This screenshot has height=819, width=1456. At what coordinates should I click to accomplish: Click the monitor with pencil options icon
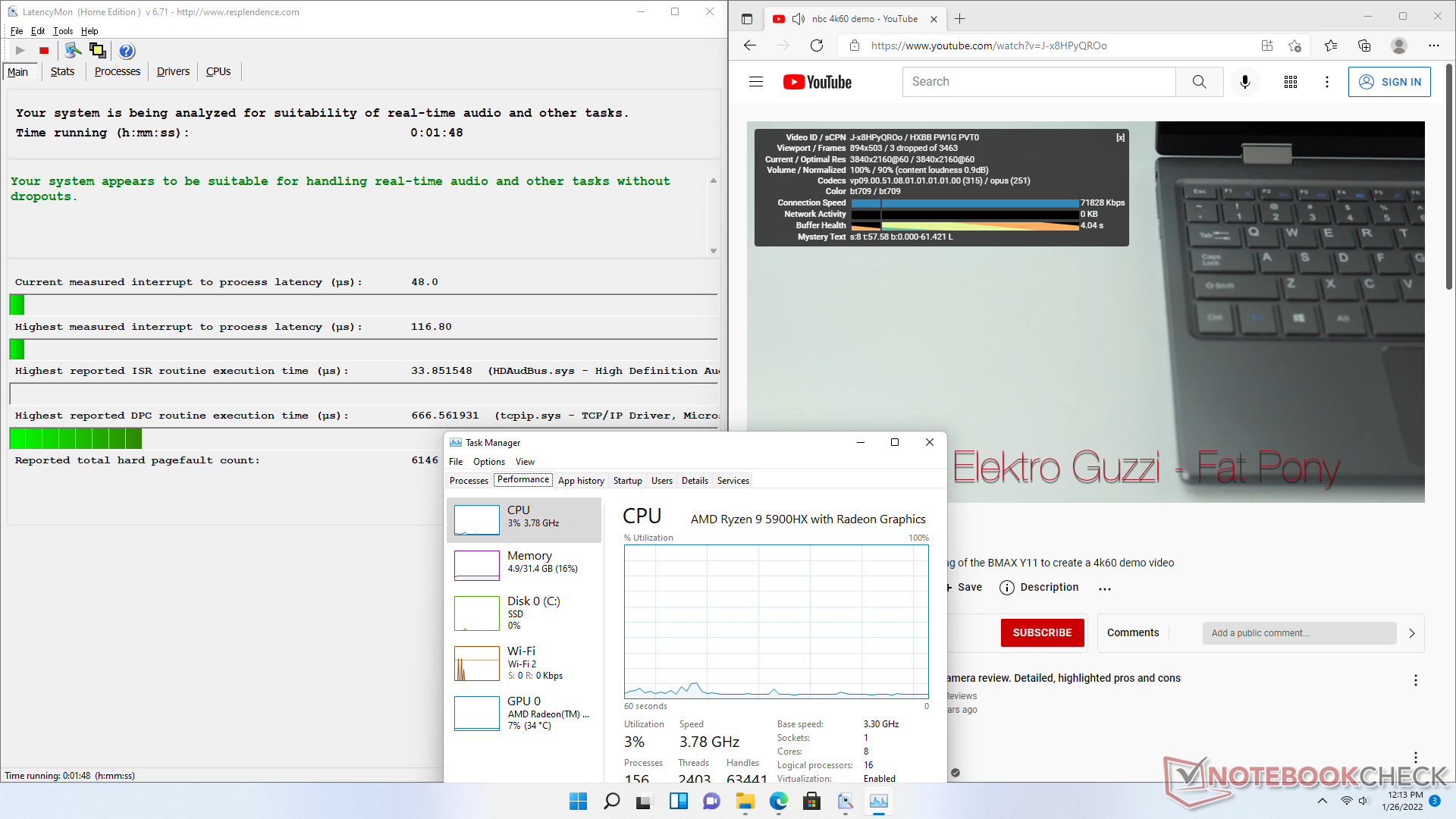73,51
